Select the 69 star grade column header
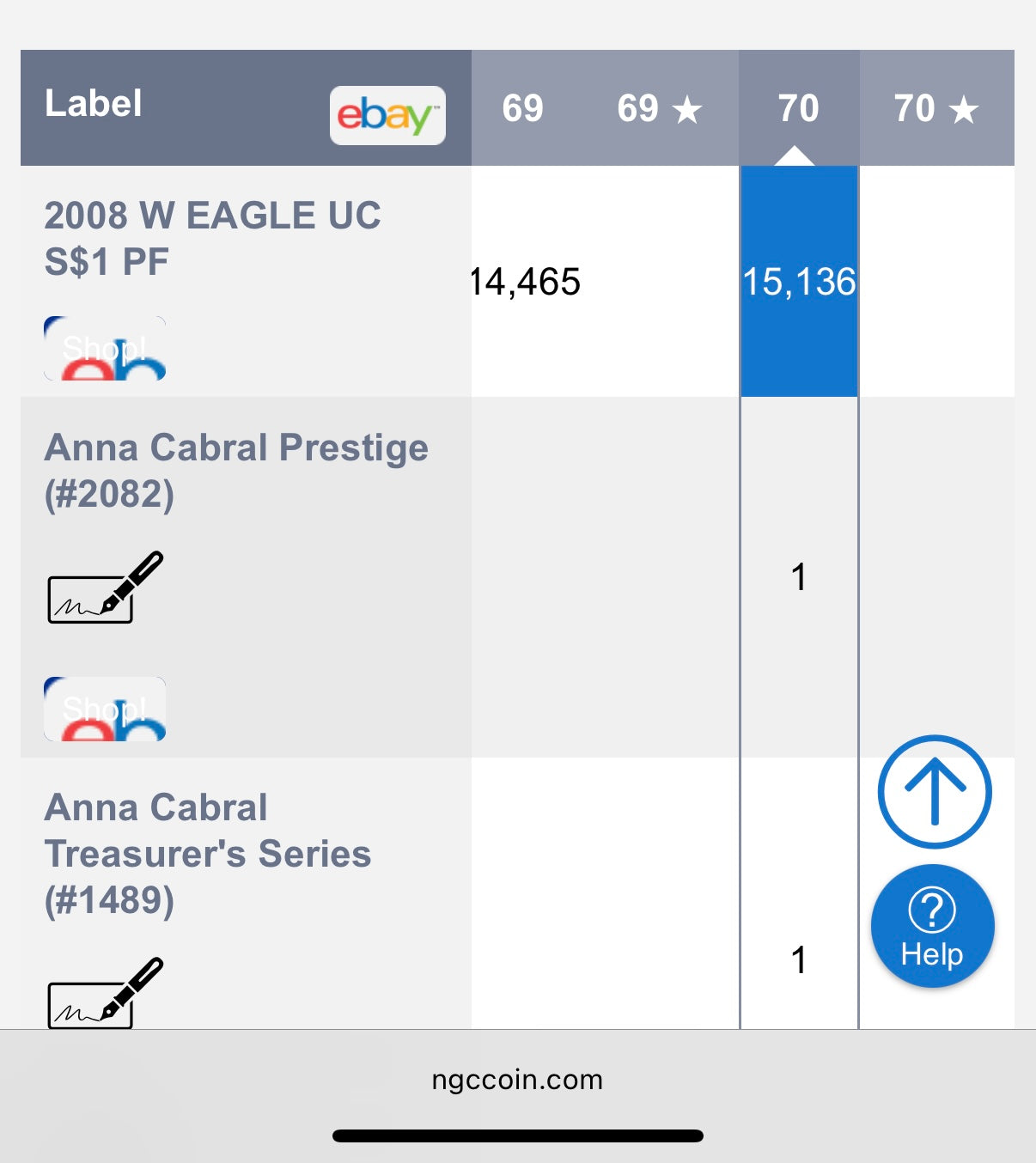The image size is (1036, 1163). click(x=659, y=108)
